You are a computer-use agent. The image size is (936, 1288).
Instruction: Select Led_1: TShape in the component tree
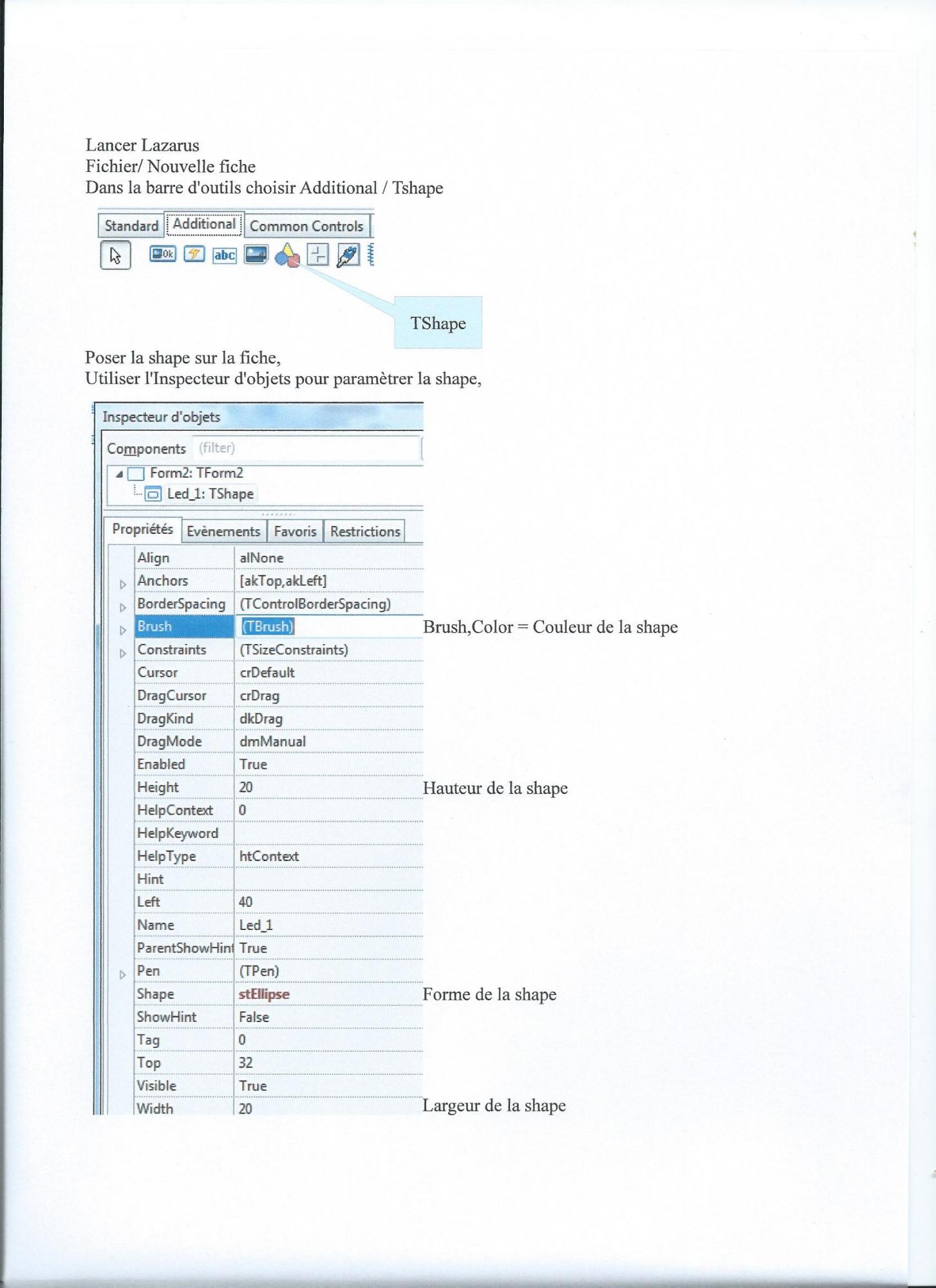pos(210,494)
